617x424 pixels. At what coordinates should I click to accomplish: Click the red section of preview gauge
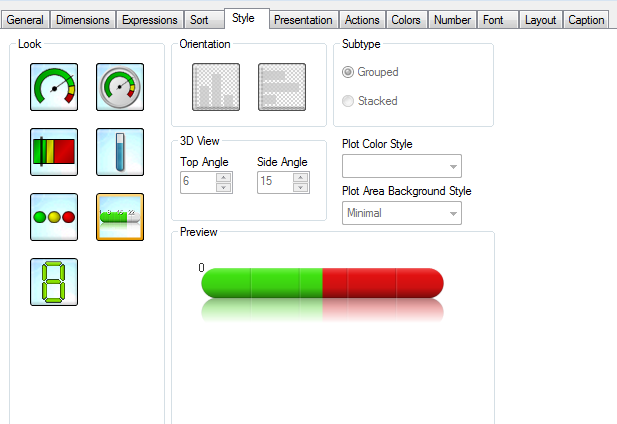pos(382,283)
